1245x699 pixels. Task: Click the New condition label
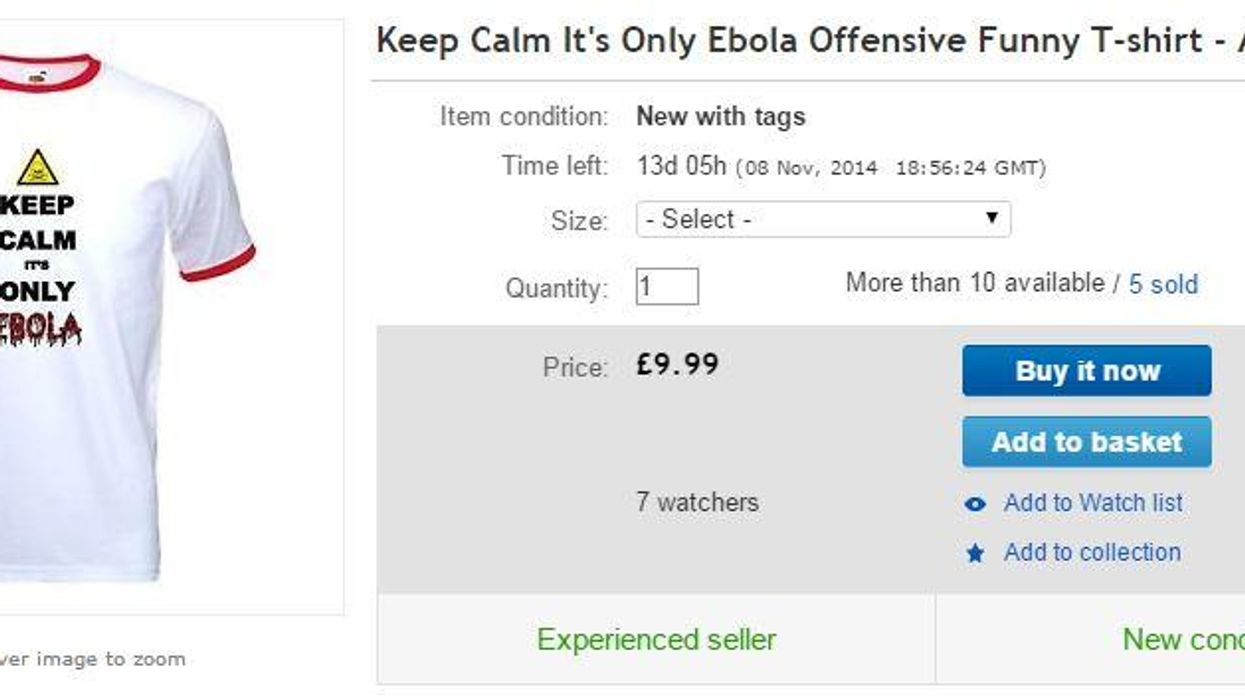click(1183, 639)
